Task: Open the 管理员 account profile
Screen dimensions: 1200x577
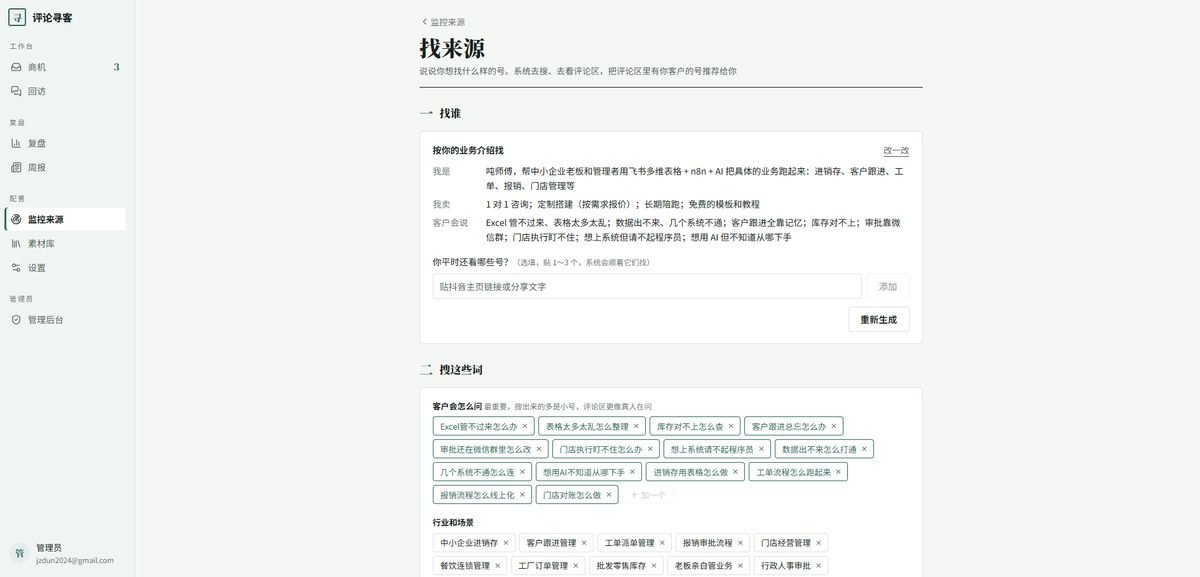Action: point(65,553)
